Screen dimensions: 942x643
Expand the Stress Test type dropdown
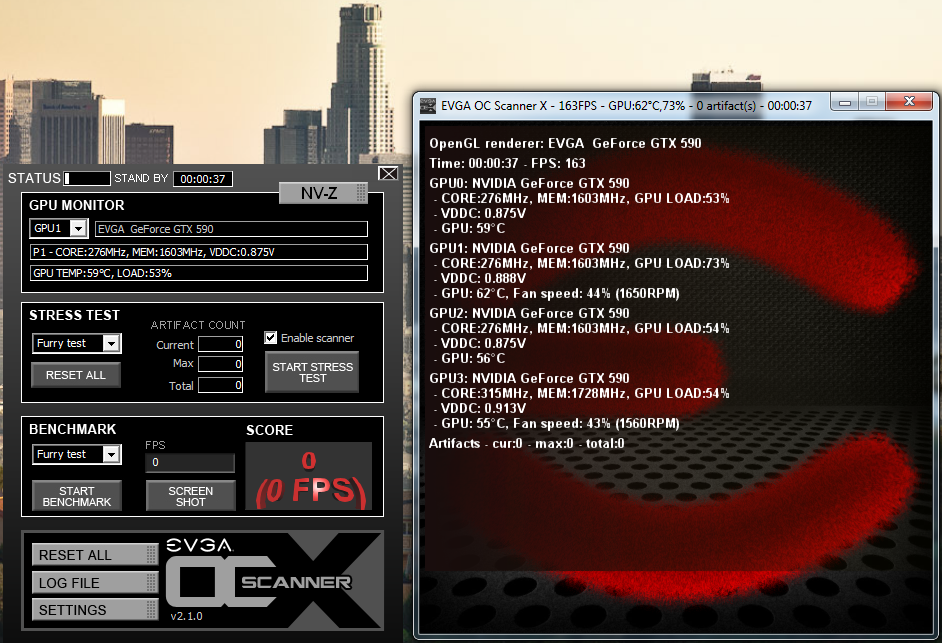coord(111,344)
